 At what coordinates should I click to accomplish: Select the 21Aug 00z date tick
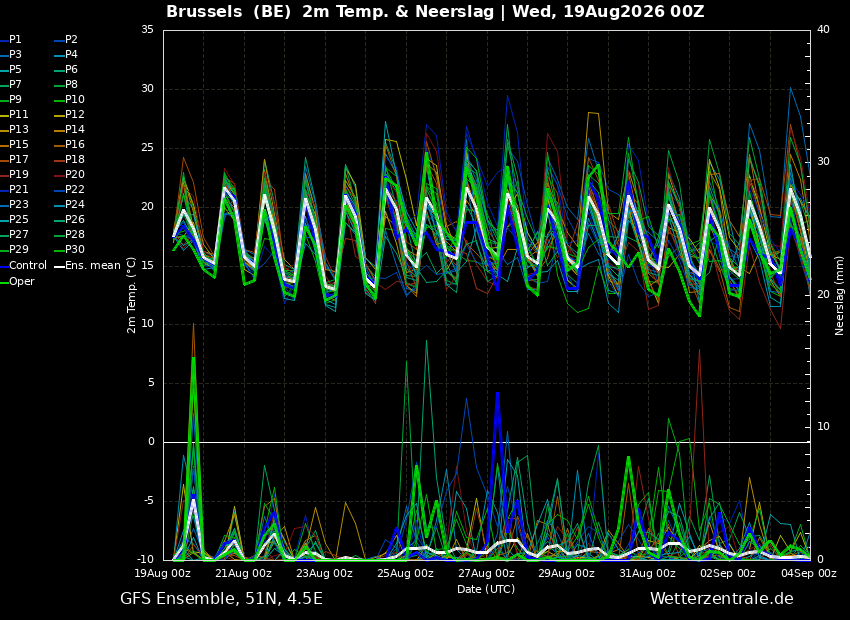[x=244, y=573]
